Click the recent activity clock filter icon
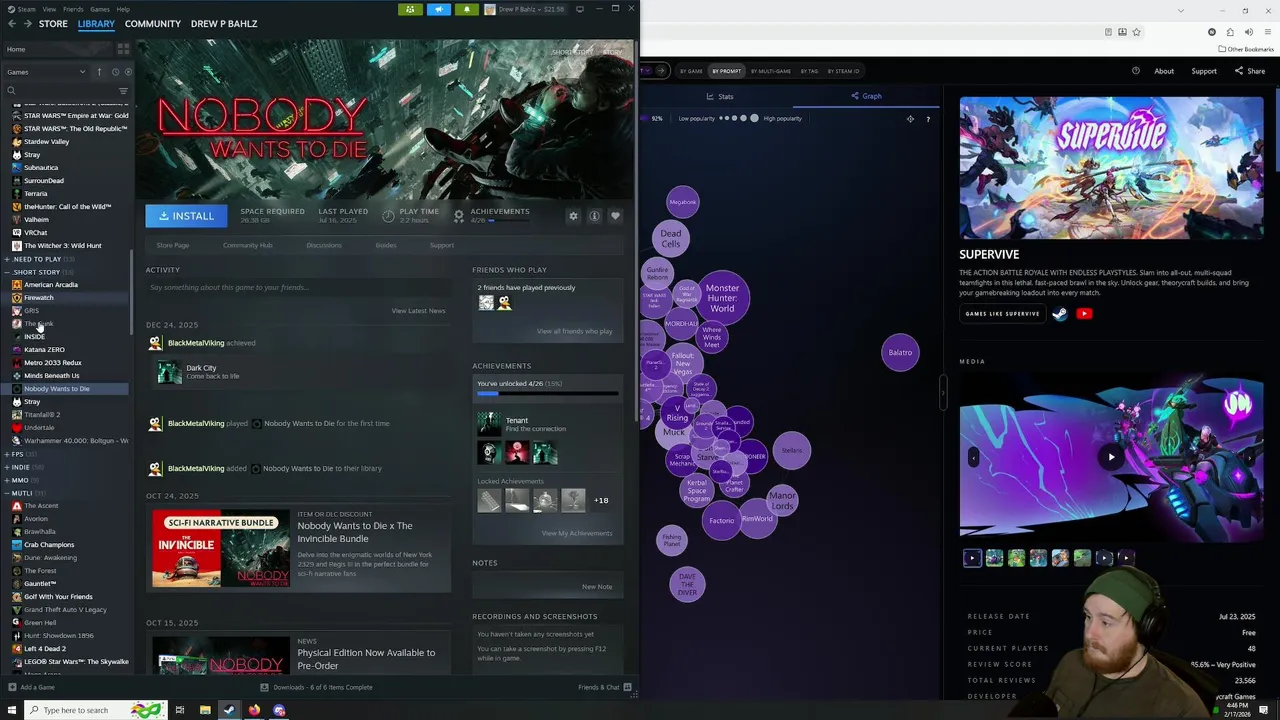Viewport: 1280px width, 720px height. pos(115,72)
